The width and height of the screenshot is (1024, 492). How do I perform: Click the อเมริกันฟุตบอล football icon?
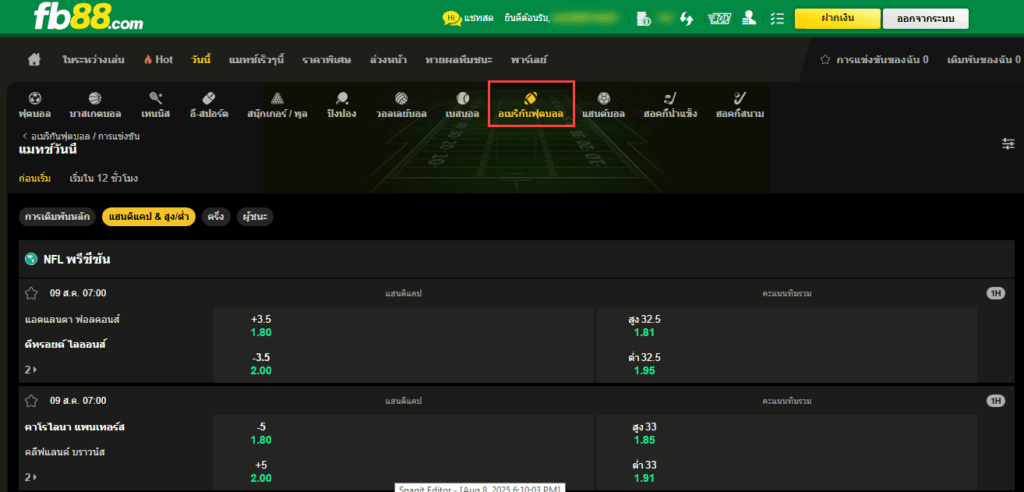(530, 99)
